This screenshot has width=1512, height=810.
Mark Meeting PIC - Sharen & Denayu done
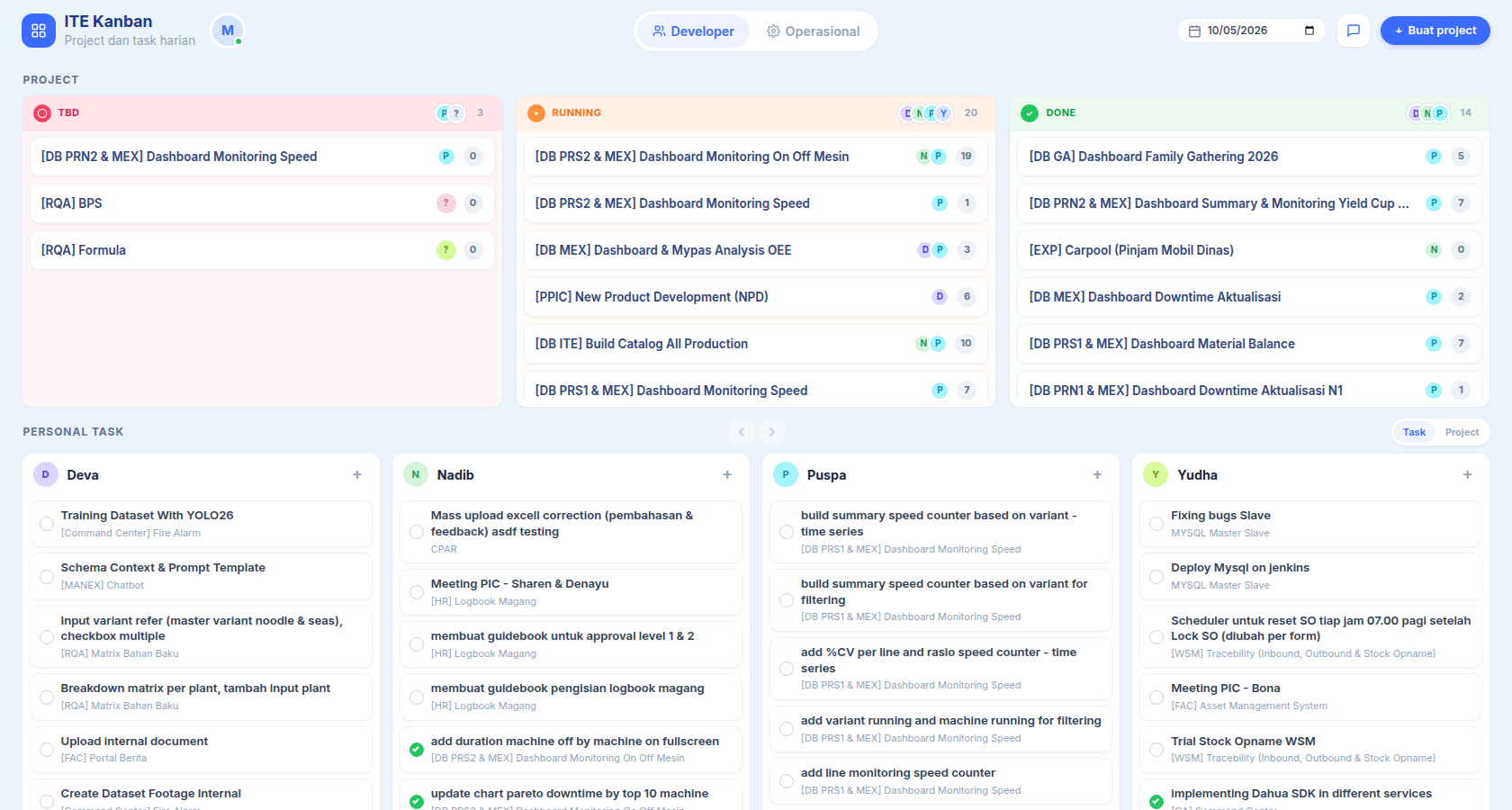pos(417,592)
